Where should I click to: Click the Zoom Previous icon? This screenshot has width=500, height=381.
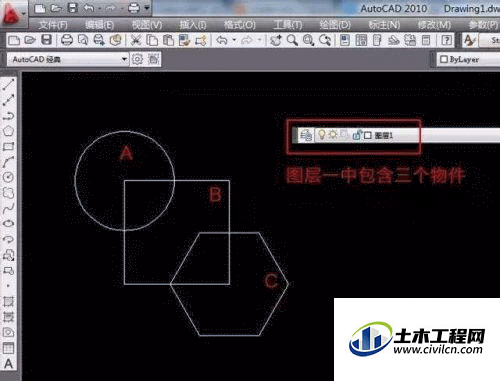pos(325,40)
